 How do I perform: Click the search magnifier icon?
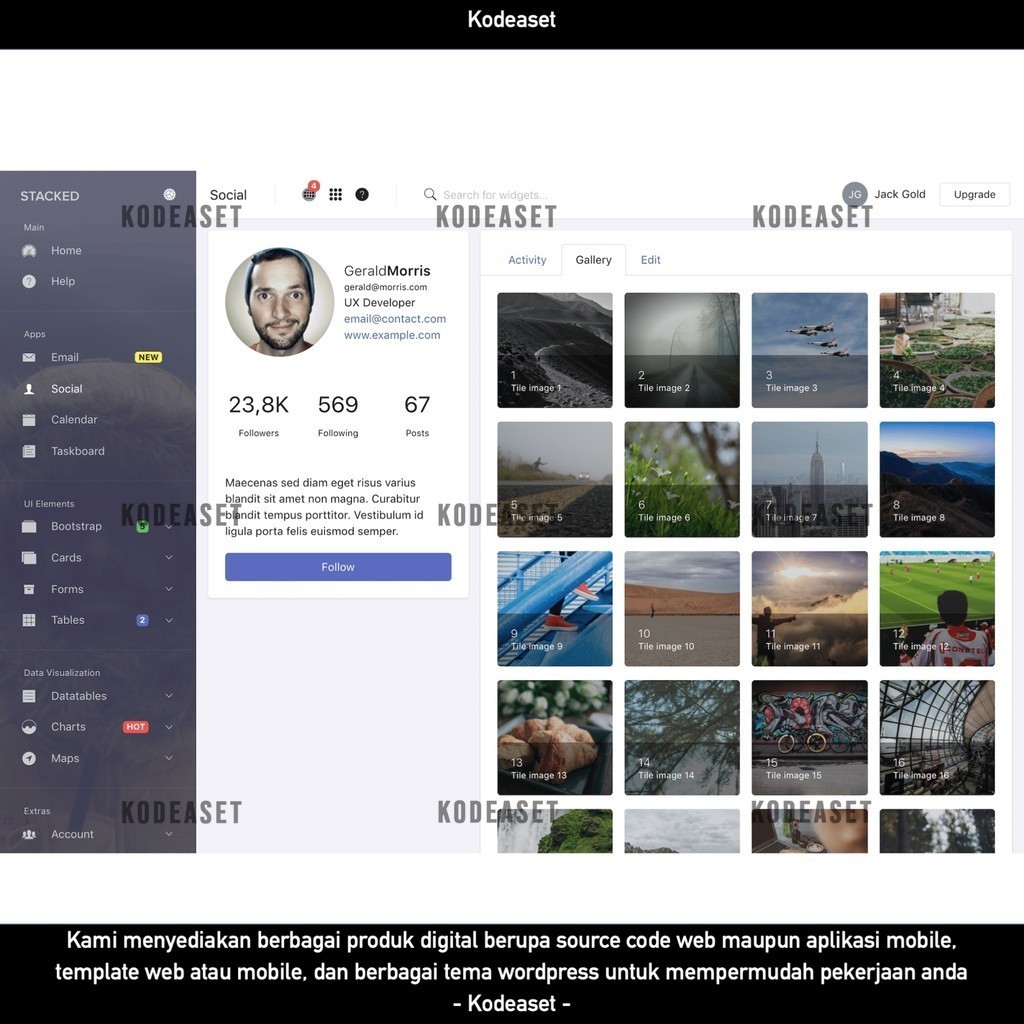(430, 194)
